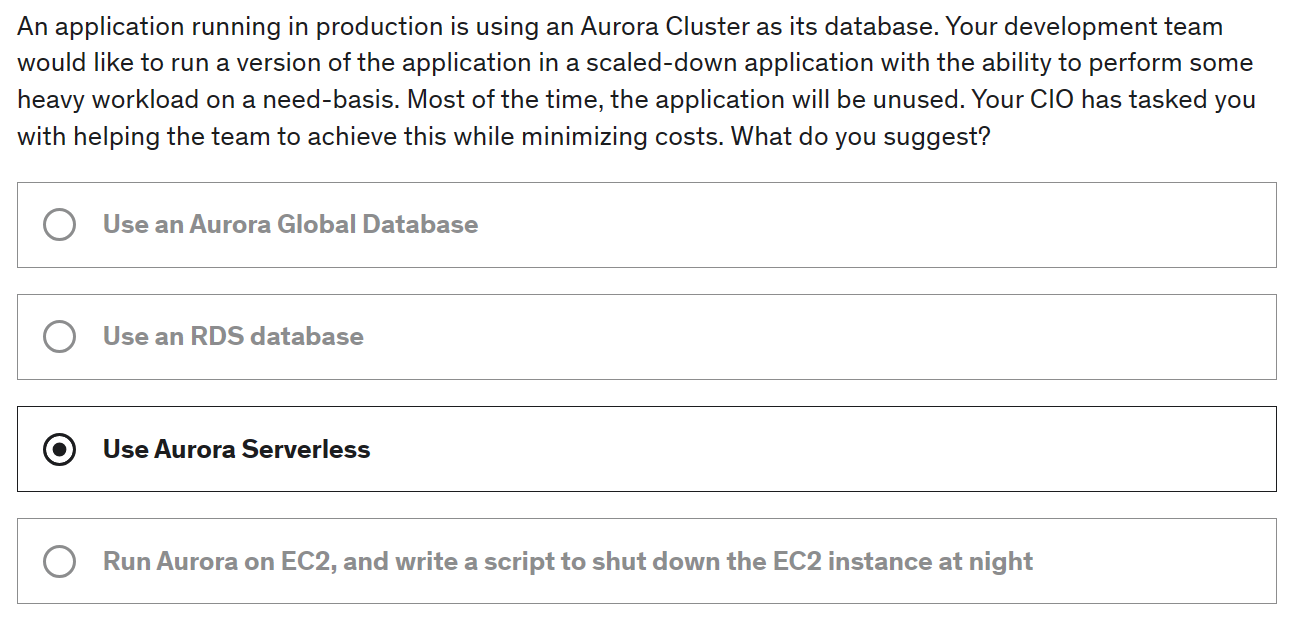Viewport: 1291px width, 617px height.
Task: Click the selected Aurora Serverless radio button
Action: 59,450
